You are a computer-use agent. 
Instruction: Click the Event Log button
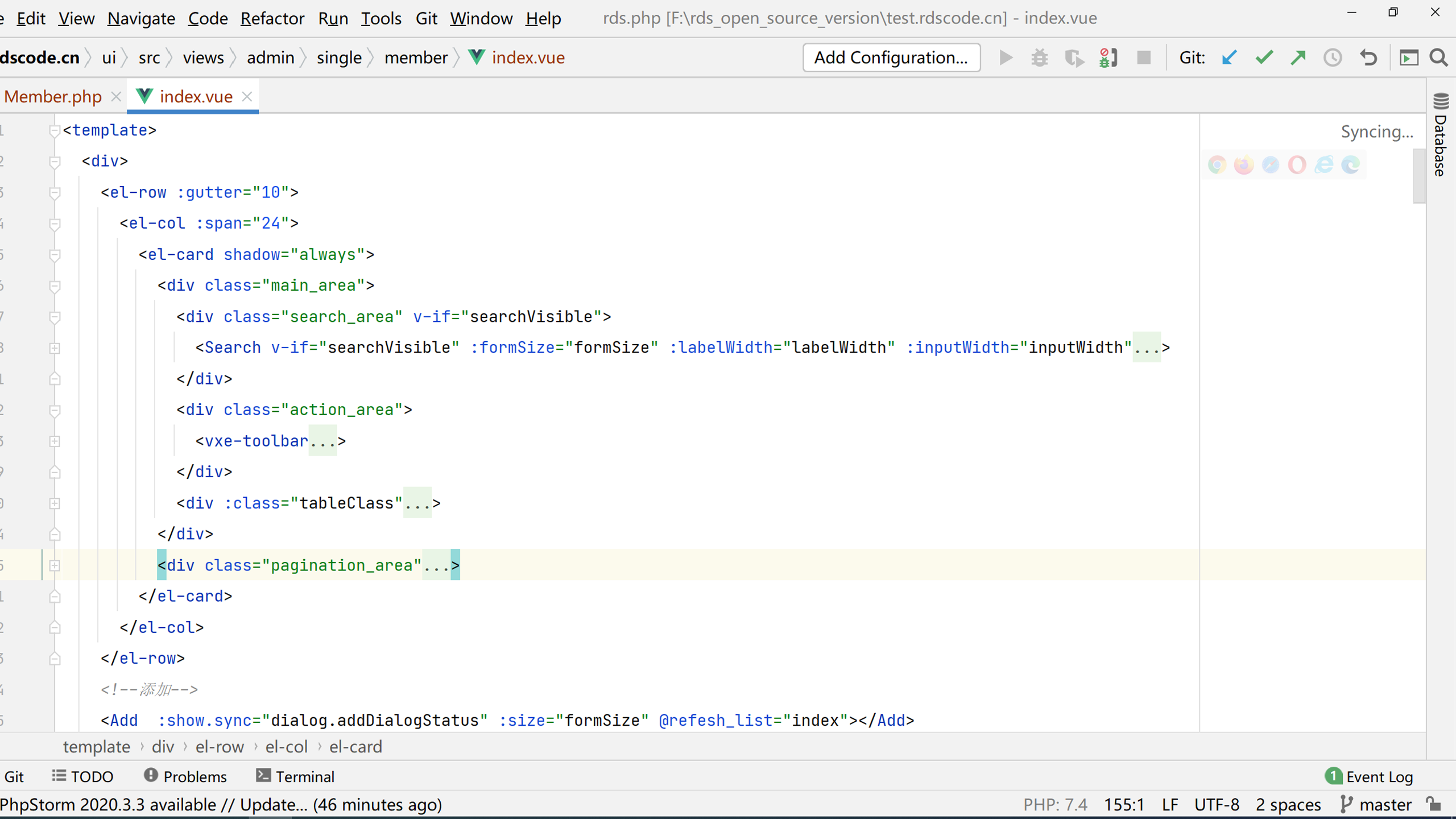pos(1369,776)
